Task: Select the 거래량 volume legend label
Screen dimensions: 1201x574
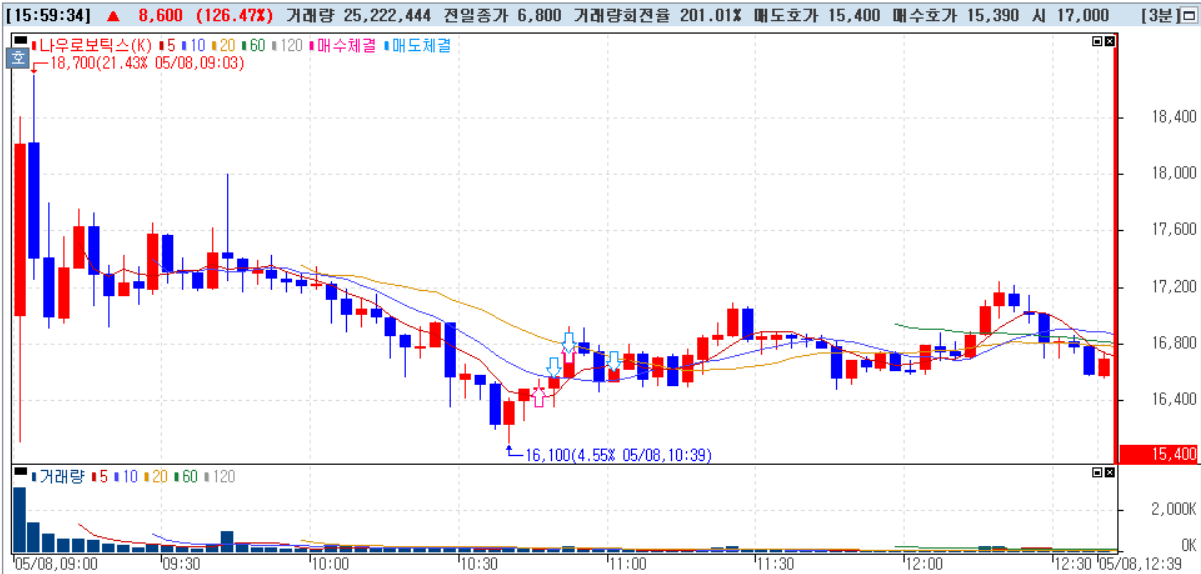Action: tap(58, 477)
